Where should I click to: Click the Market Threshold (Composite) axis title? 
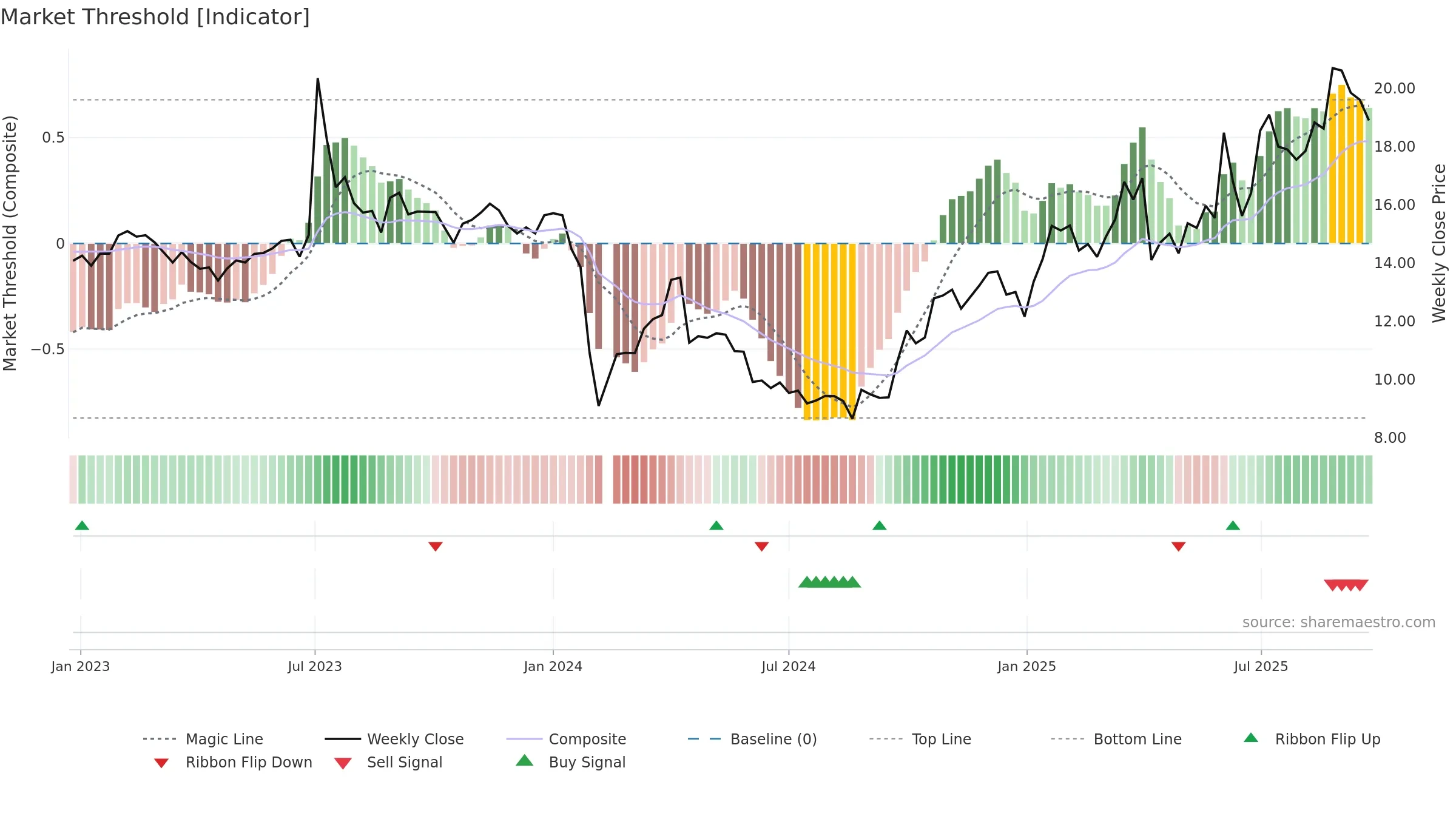tap(10, 243)
